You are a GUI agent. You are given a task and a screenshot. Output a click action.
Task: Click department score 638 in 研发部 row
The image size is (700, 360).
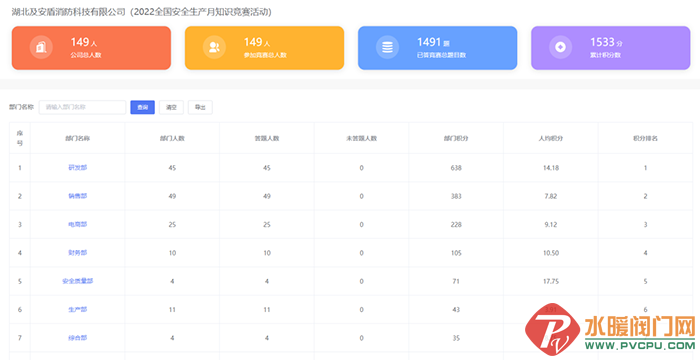[x=456, y=168]
